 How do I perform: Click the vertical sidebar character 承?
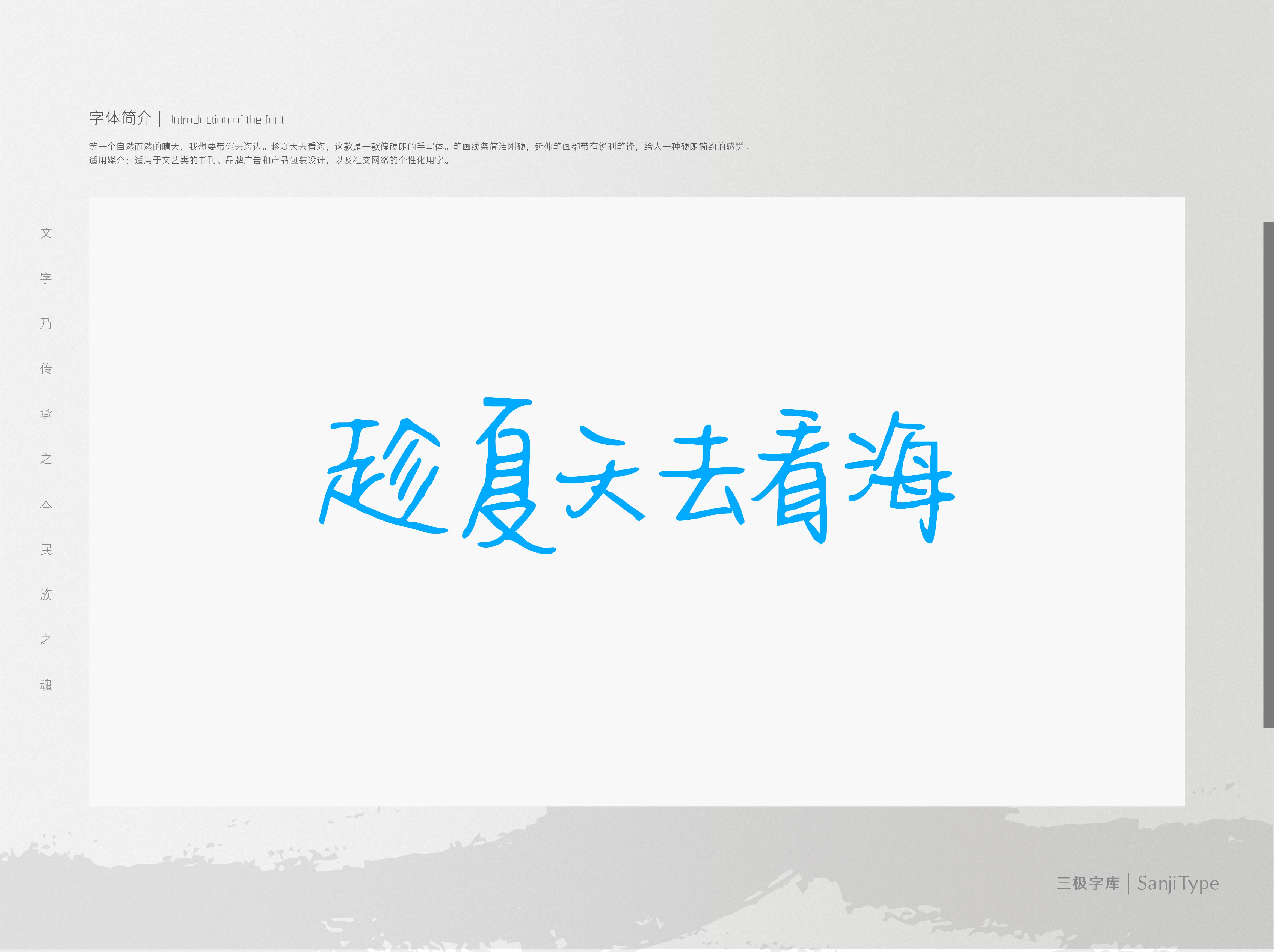[46, 414]
